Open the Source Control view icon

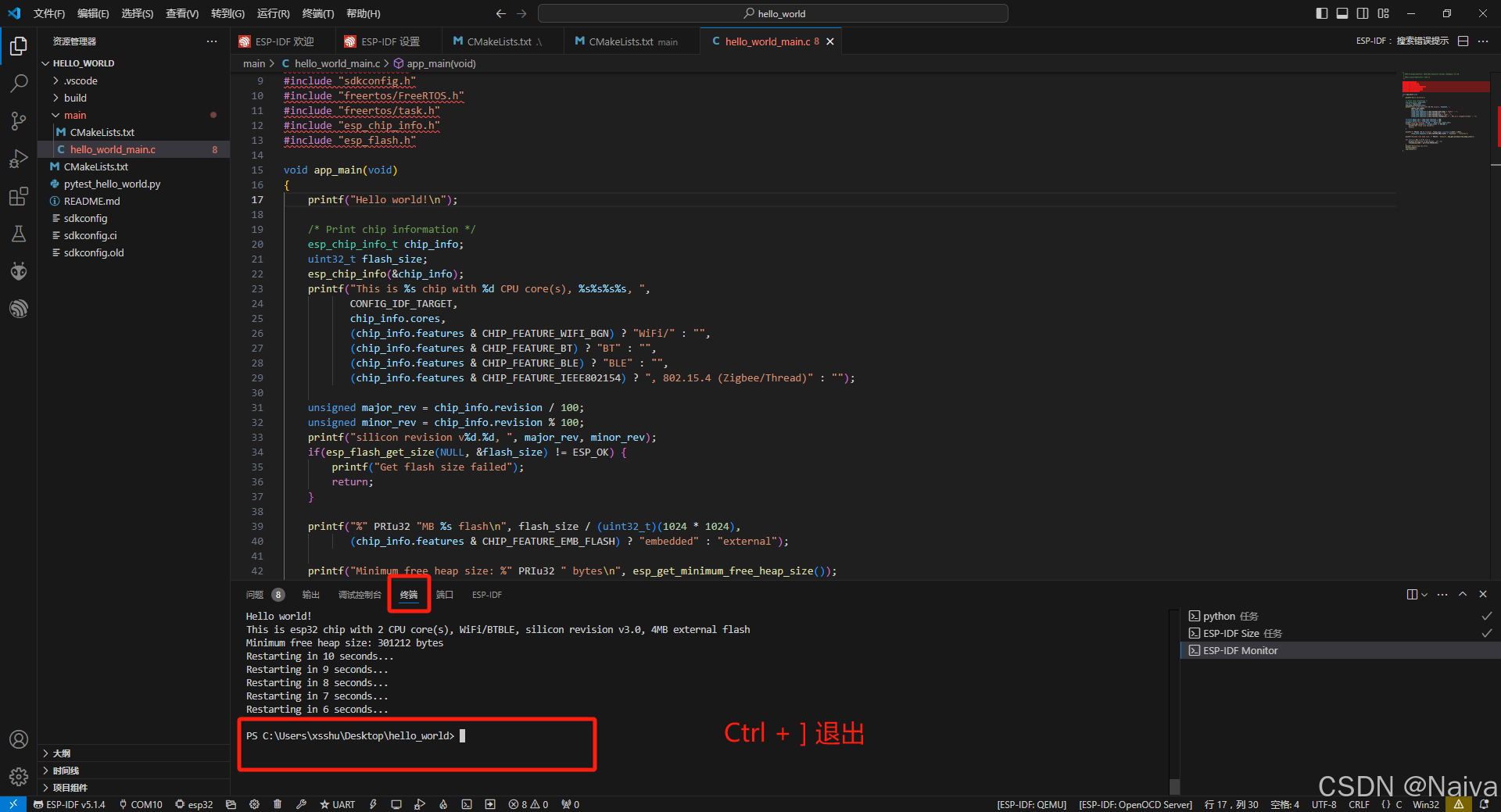[x=19, y=120]
